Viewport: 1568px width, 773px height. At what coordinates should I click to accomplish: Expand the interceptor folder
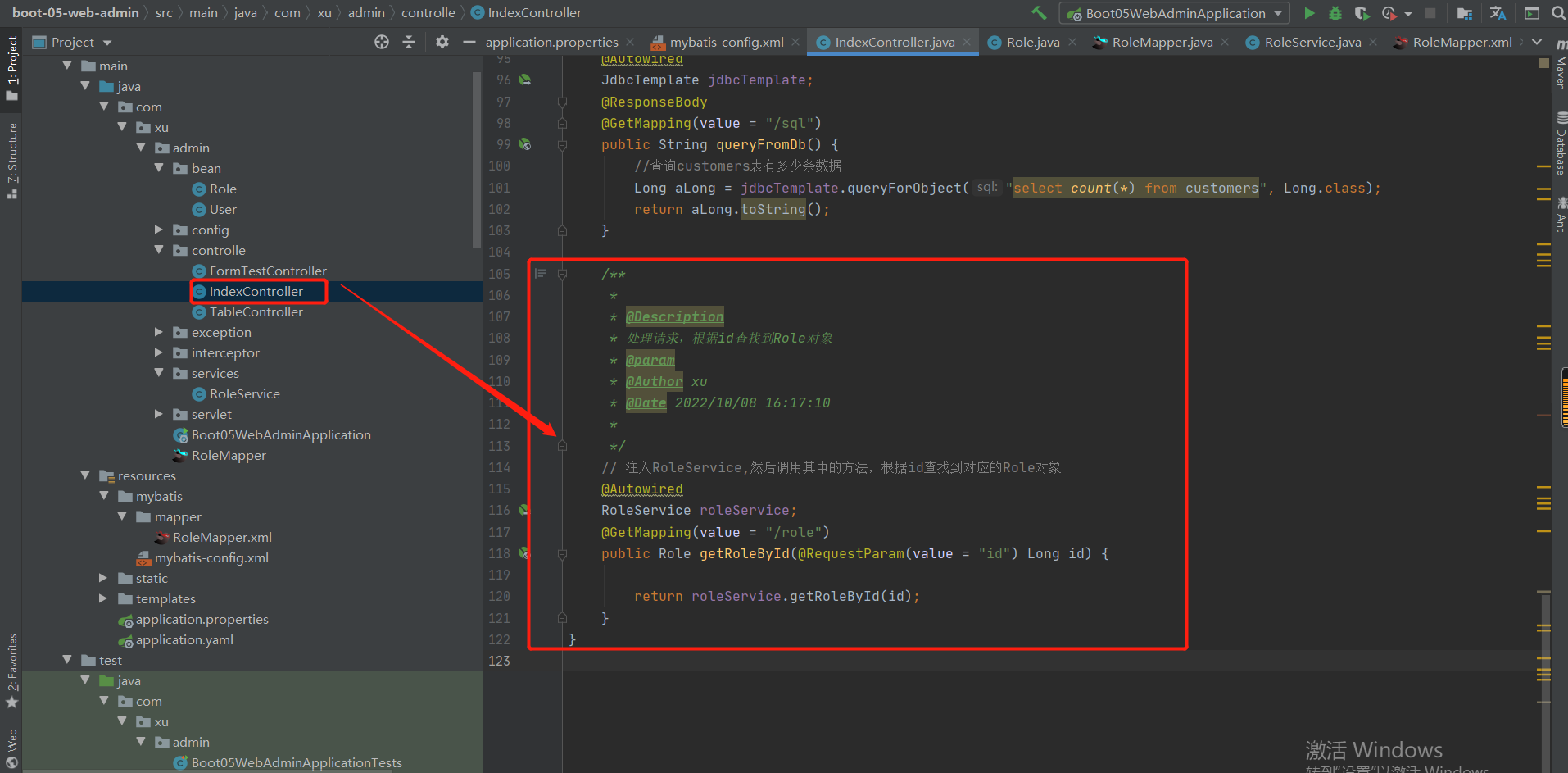(159, 352)
